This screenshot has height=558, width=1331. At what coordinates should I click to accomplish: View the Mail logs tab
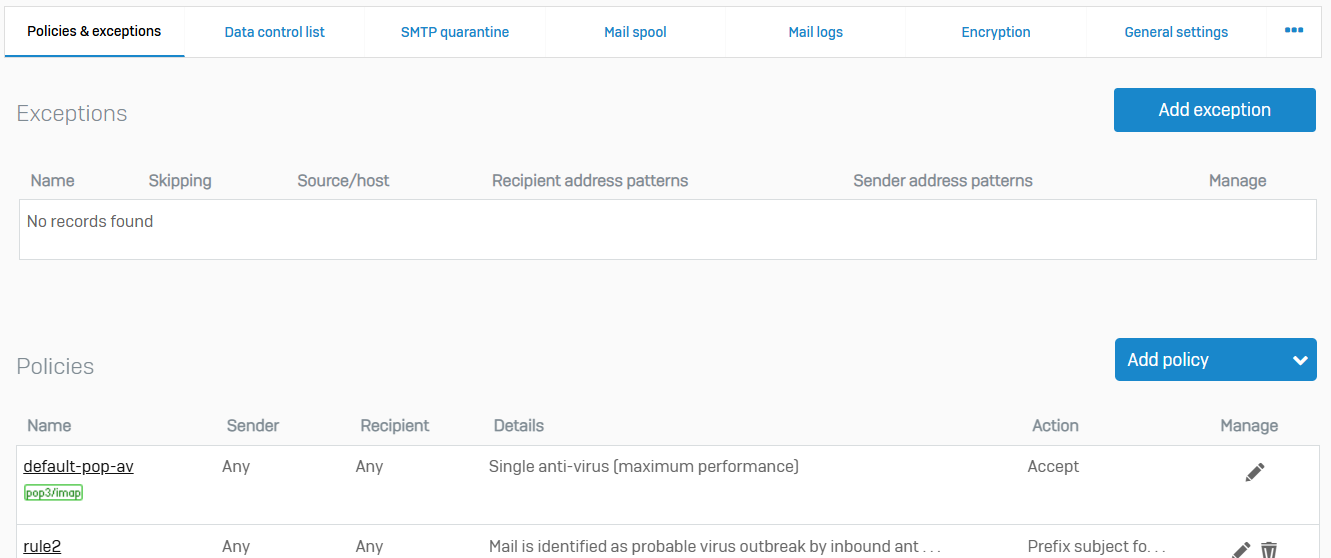coord(815,32)
